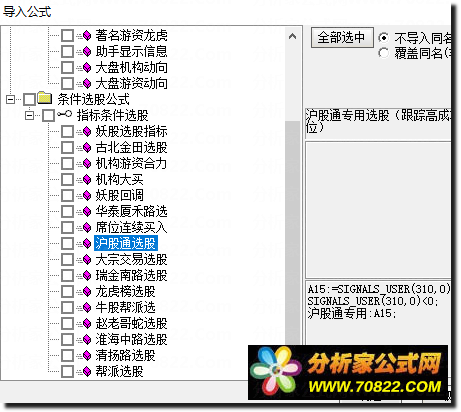The width and height of the screenshot is (461, 412).
Task: Select the 瑞金南路选股 tree item
Action: [131, 276]
